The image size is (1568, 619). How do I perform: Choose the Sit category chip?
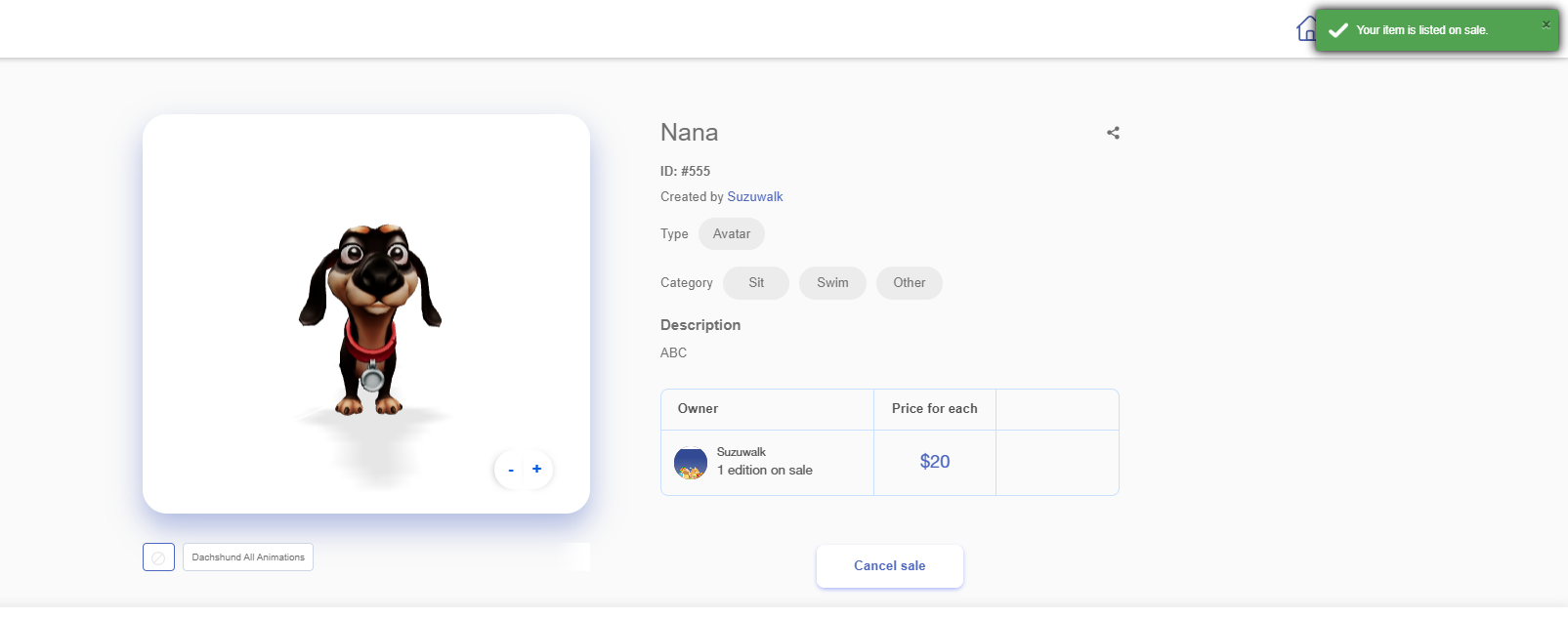756,283
